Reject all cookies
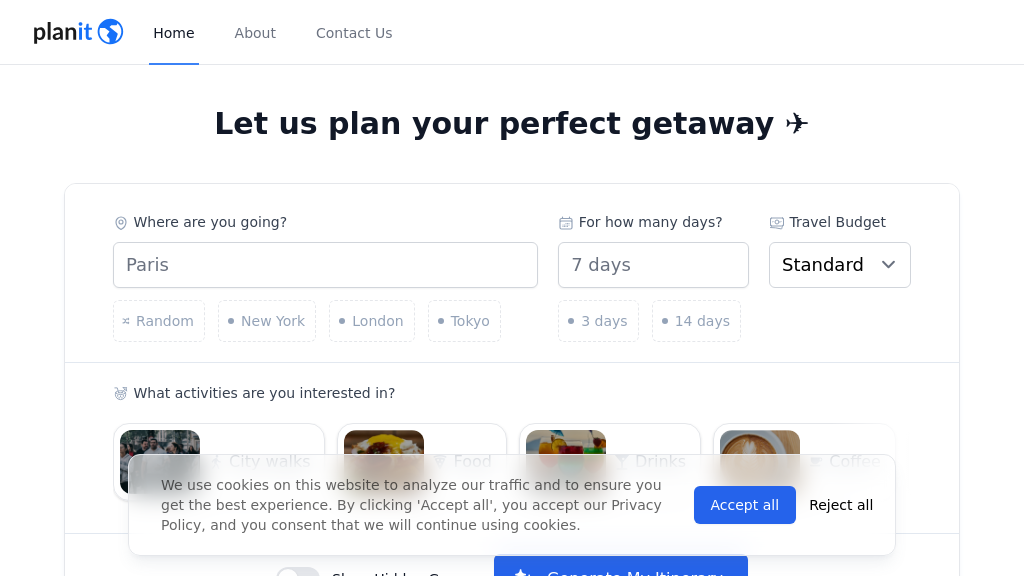Screen dimensions: 1024x576 pos(841,505)
